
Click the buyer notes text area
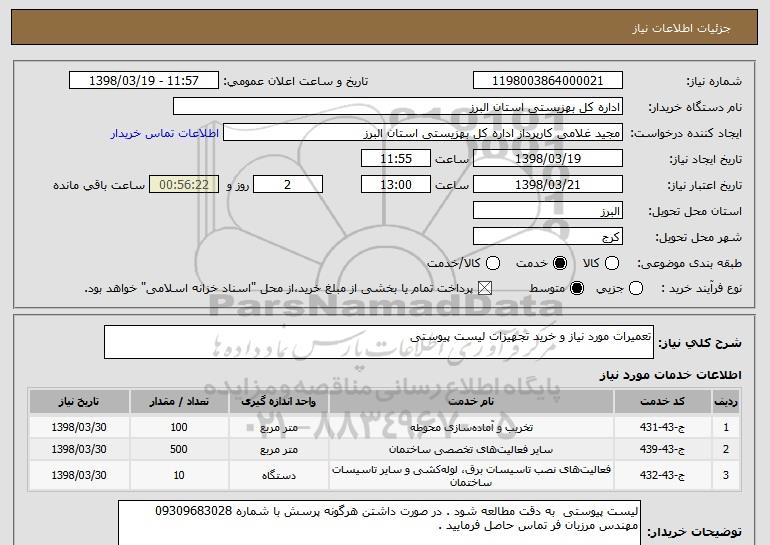(379, 522)
